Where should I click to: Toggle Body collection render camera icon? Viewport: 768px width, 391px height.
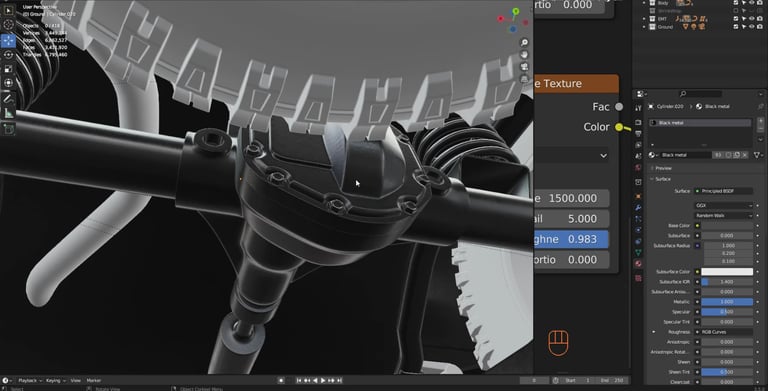pyautogui.click(x=759, y=3)
